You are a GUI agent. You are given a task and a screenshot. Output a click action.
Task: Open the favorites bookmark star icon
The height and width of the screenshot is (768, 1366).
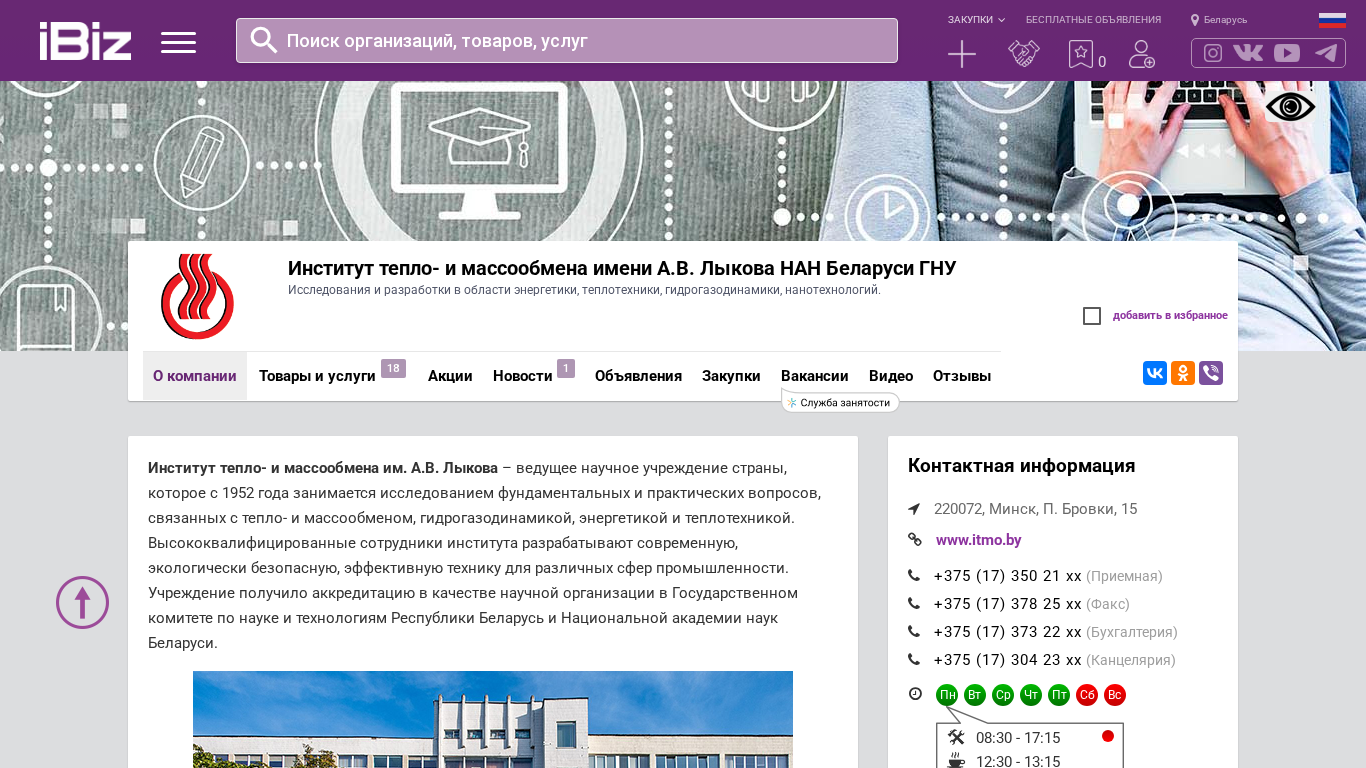(x=1081, y=54)
